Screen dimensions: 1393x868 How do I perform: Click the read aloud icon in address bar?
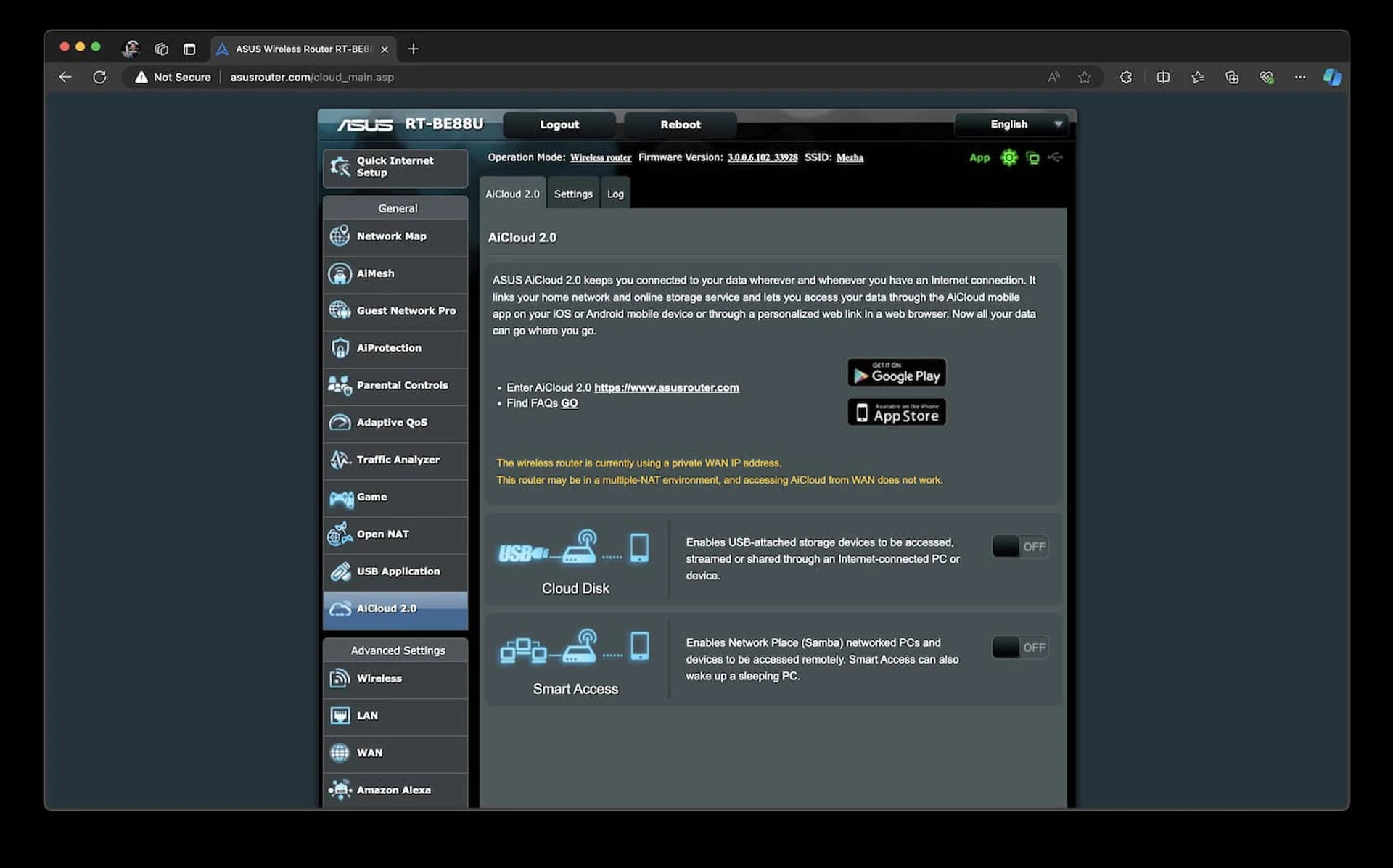1053,77
